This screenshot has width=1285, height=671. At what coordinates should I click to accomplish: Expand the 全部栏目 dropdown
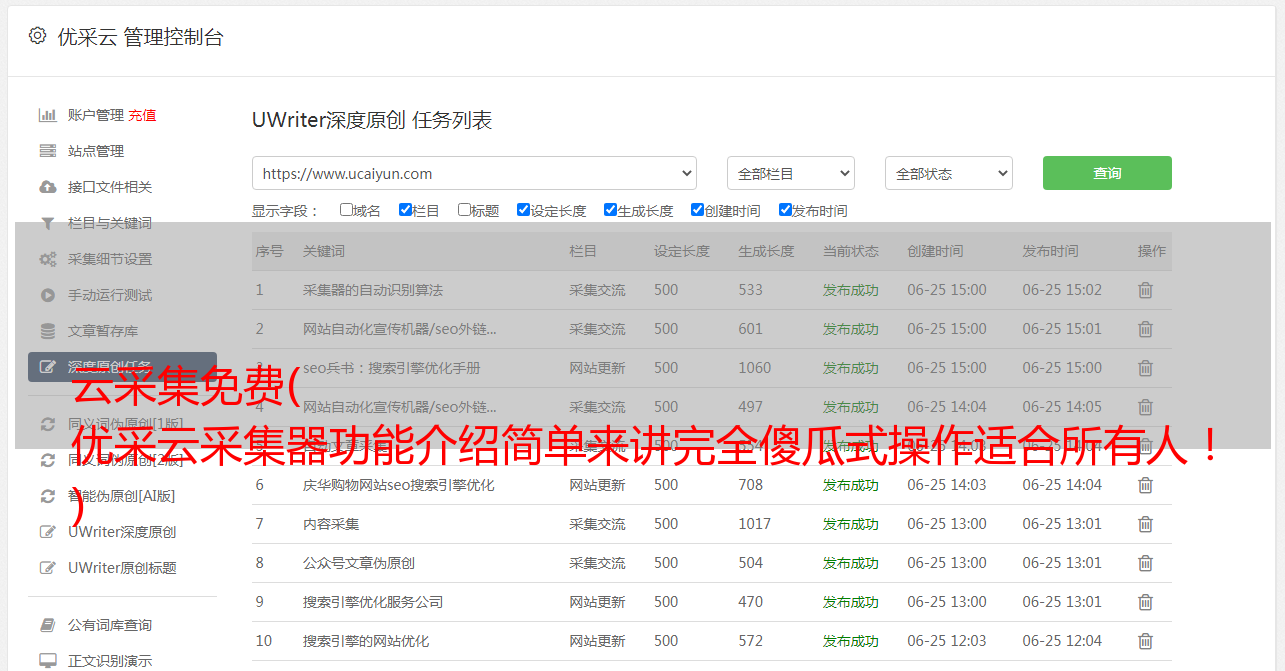pyautogui.click(x=790, y=173)
